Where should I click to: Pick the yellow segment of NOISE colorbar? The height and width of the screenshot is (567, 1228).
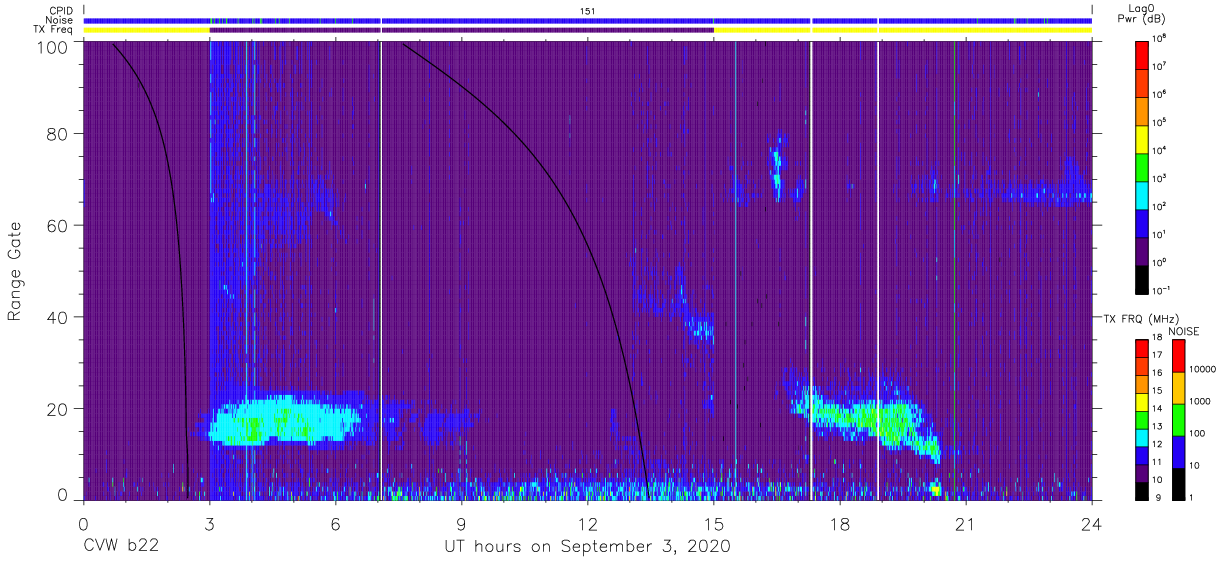pos(1178,387)
